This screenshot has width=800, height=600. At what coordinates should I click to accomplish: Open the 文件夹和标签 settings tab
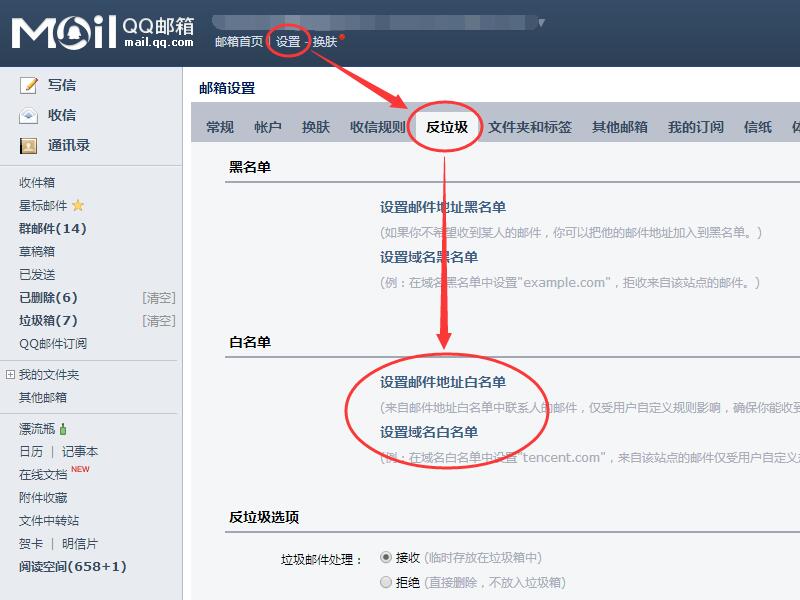click(530, 127)
